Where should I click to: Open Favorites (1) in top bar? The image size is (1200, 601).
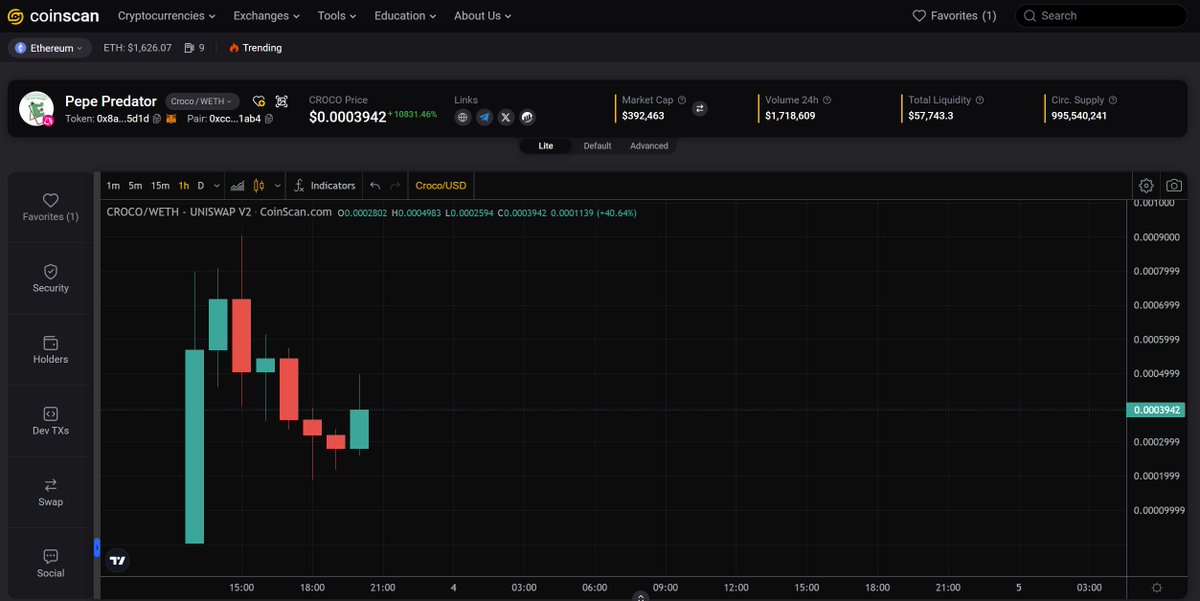tap(955, 16)
